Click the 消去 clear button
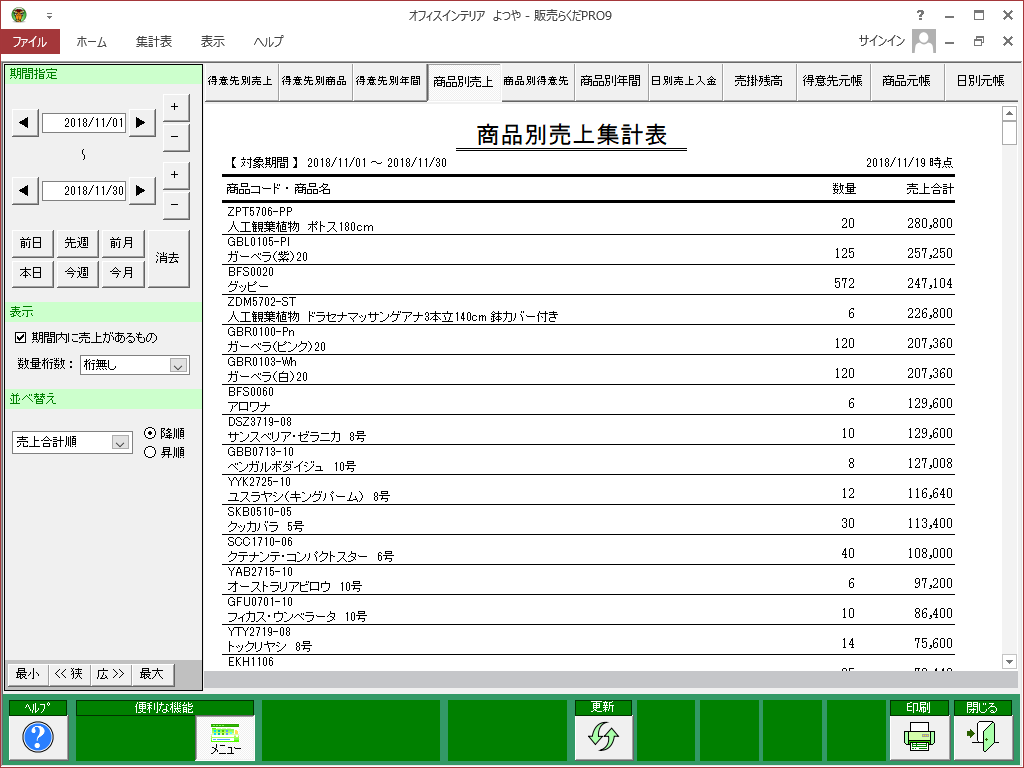The image size is (1024, 768). click(168, 258)
